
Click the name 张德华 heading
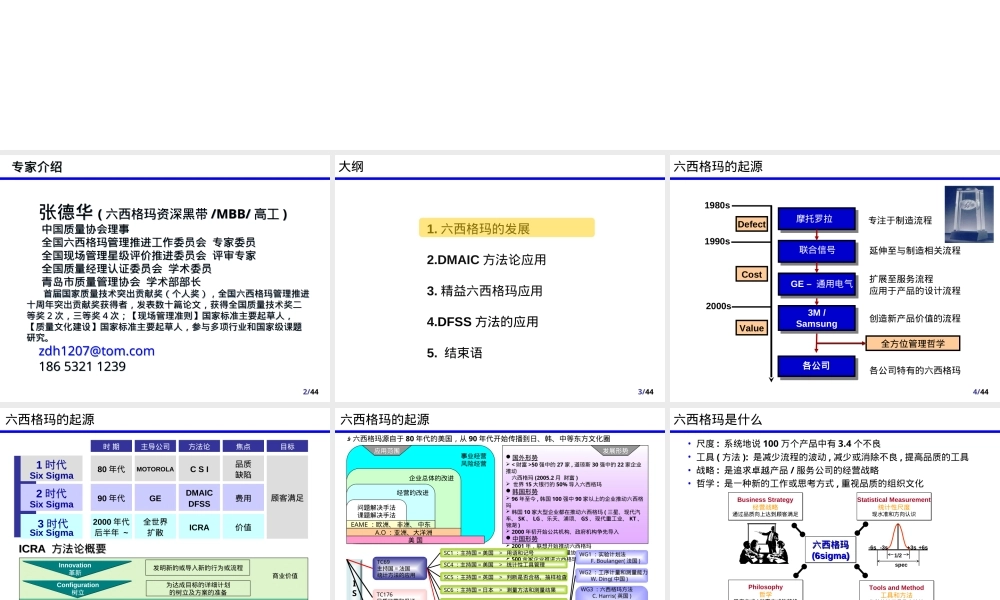click(x=66, y=212)
